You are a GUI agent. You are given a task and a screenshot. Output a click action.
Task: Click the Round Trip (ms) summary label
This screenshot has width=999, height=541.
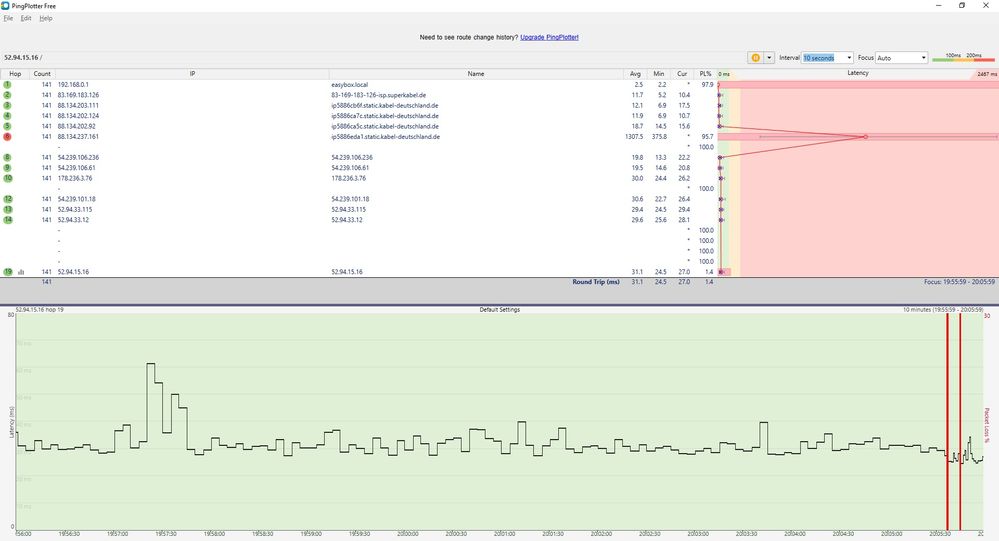pos(596,282)
